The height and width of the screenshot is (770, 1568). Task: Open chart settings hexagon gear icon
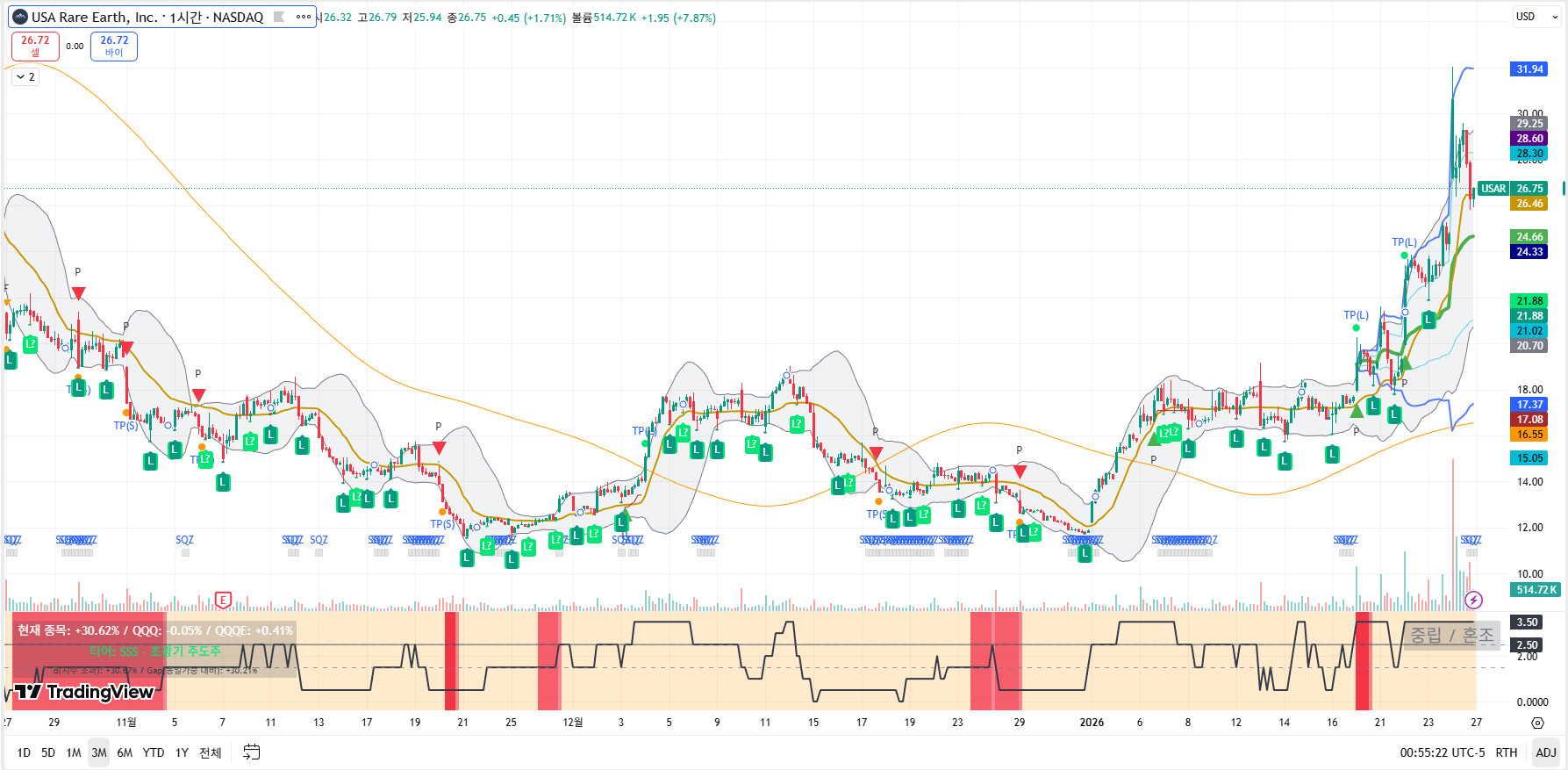click(x=1537, y=723)
